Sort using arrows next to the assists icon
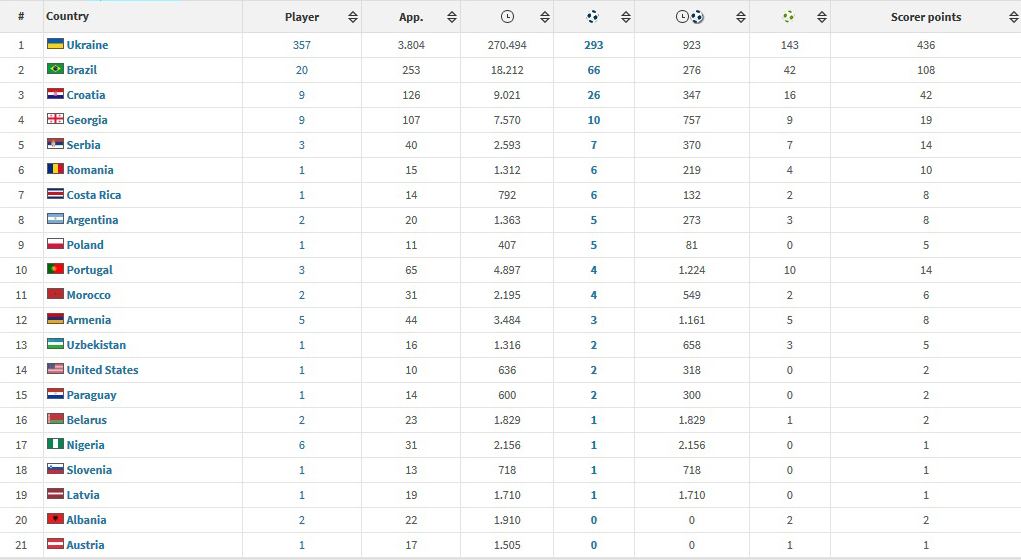 point(821,17)
